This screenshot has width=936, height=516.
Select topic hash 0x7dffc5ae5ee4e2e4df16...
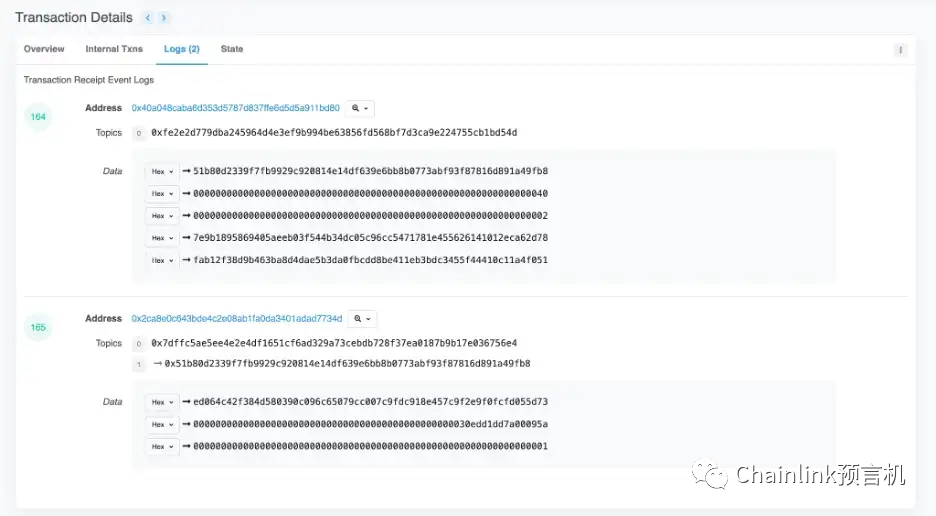(334, 343)
